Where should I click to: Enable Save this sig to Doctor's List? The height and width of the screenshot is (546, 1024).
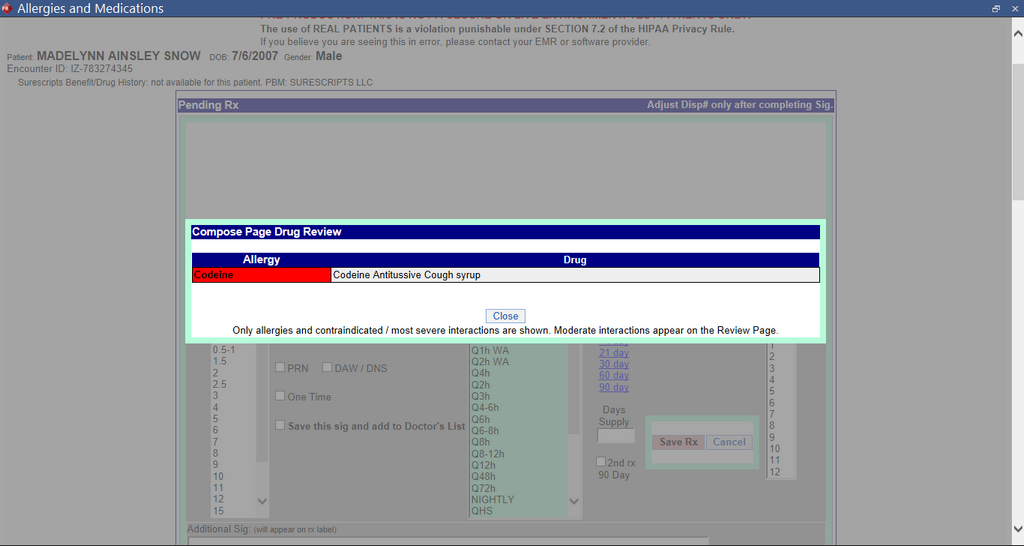coord(281,425)
